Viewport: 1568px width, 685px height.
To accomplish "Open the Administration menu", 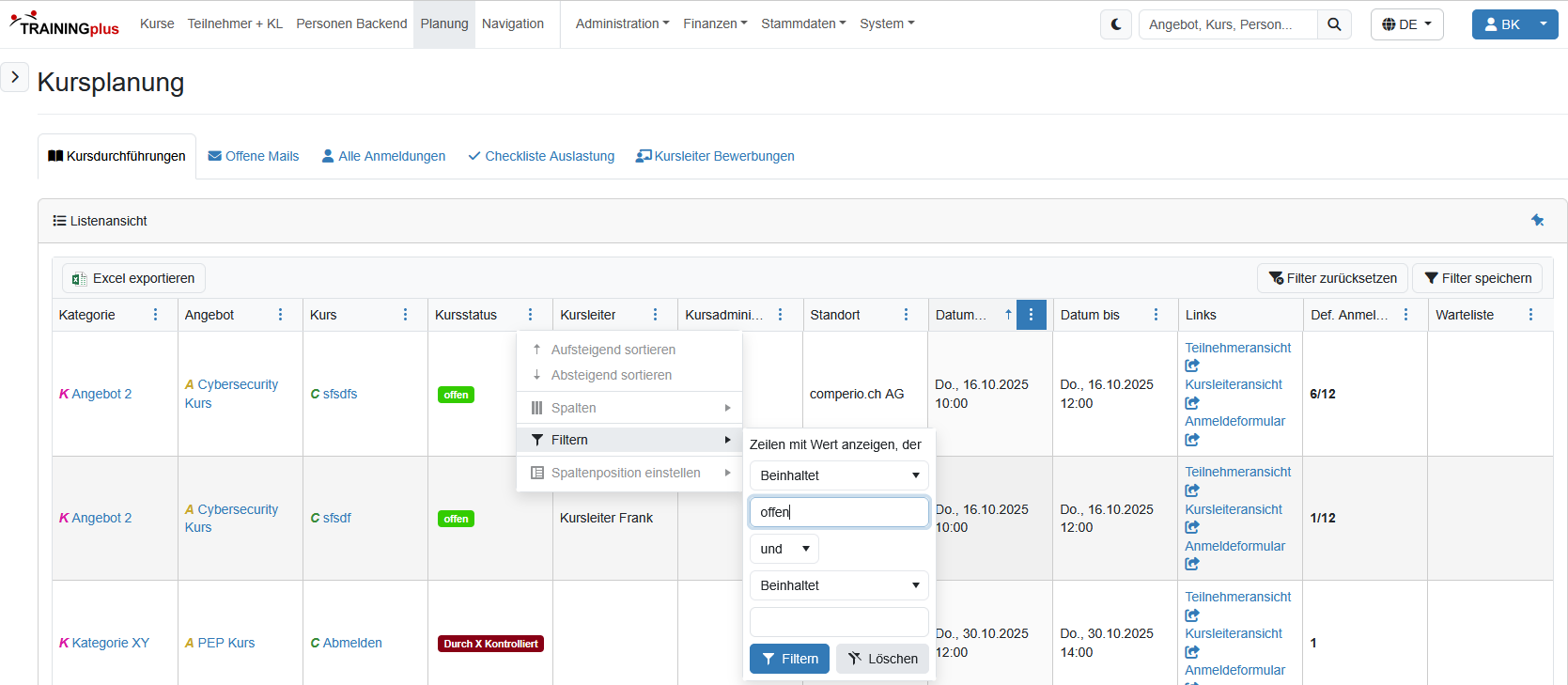I will [x=622, y=23].
